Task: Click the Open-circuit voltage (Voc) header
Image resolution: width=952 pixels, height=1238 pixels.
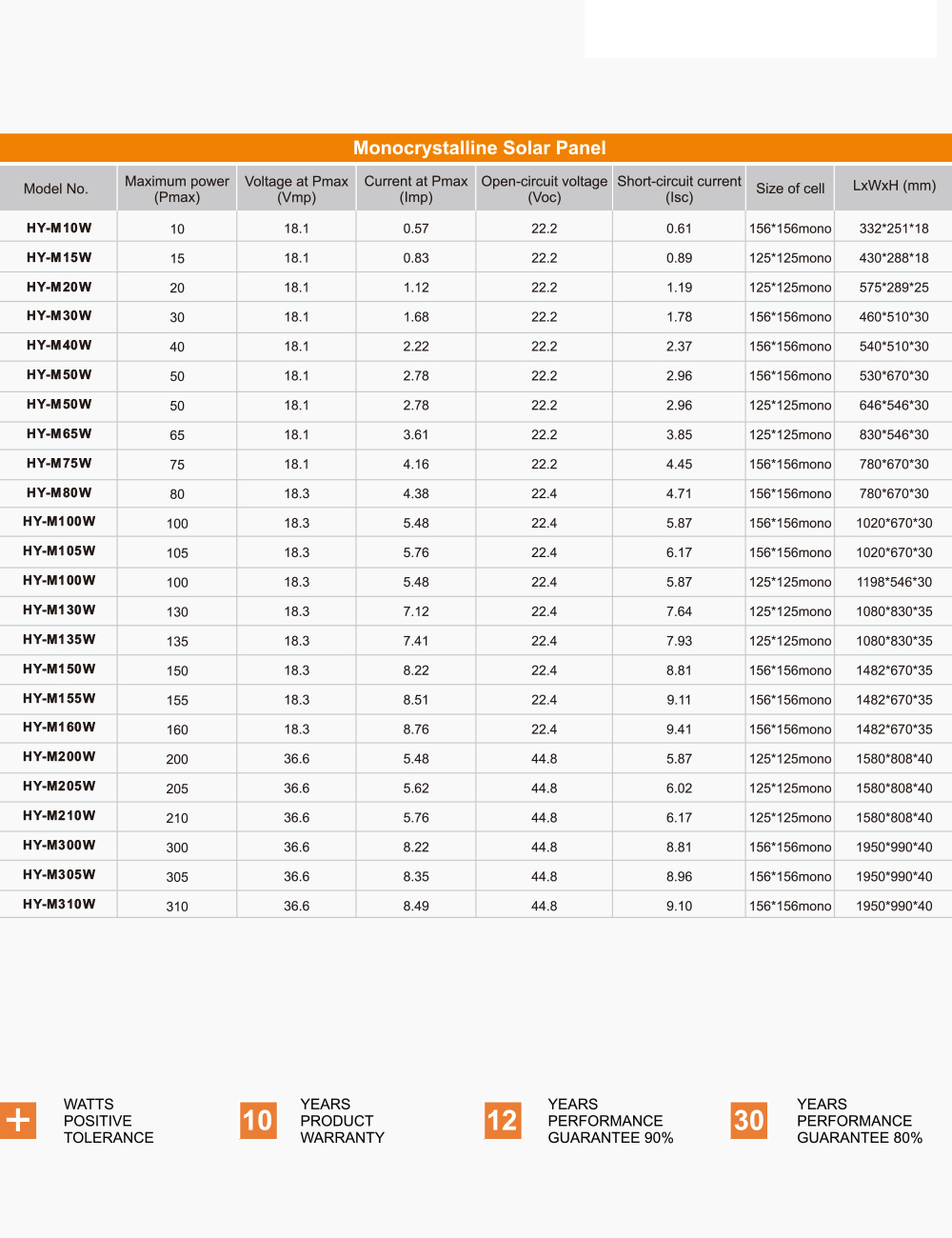Action: (545, 189)
